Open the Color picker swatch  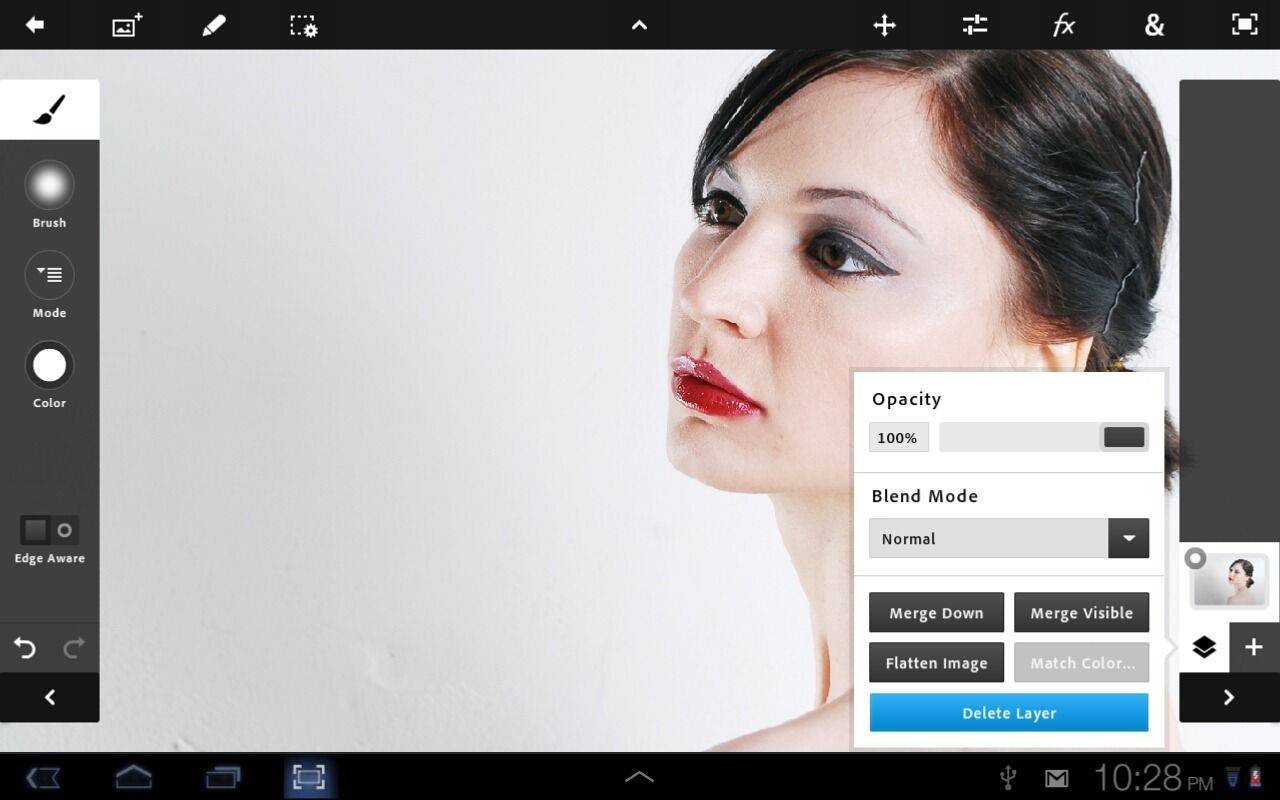[49, 364]
